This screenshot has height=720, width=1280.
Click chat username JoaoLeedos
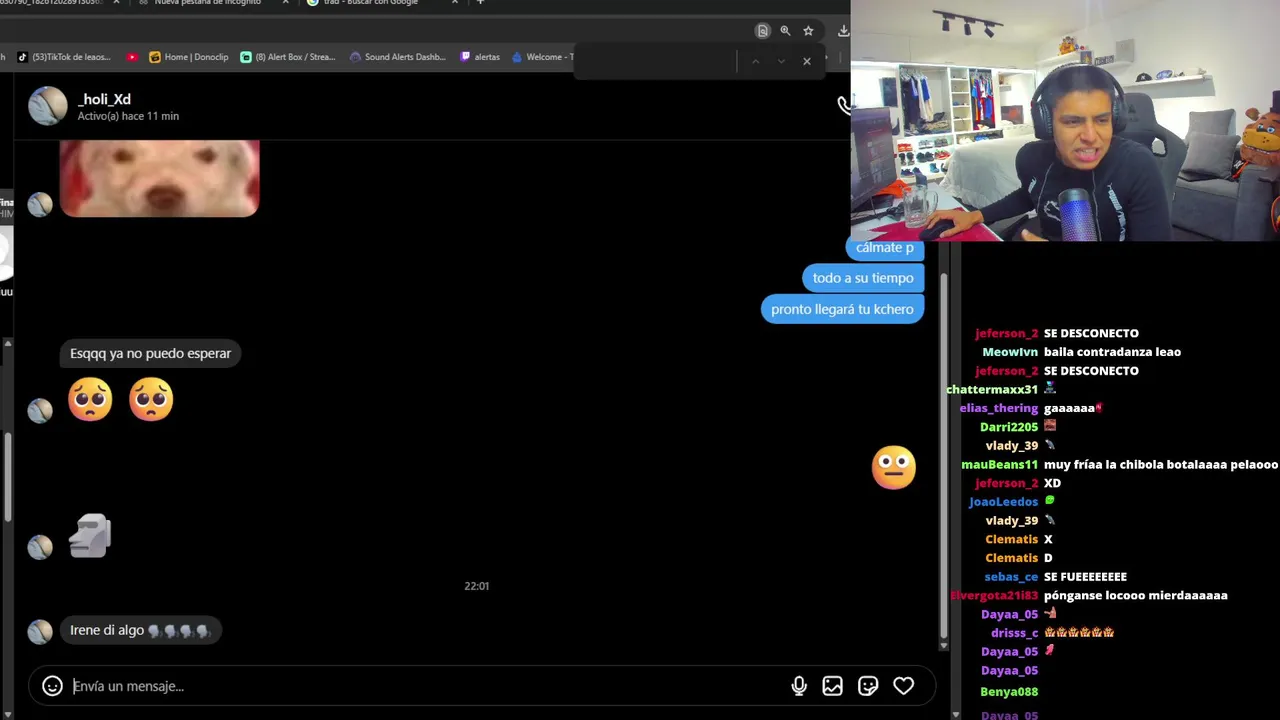(1004, 502)
